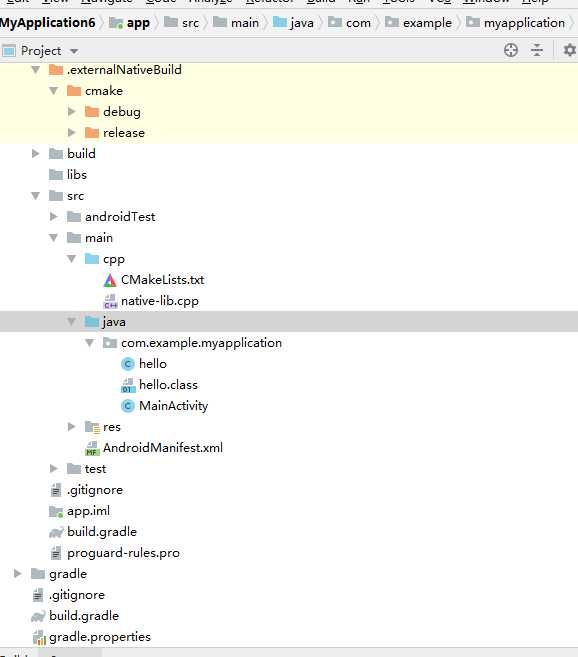Select the native-lib.cpp C++ file icon

[110, 301]
